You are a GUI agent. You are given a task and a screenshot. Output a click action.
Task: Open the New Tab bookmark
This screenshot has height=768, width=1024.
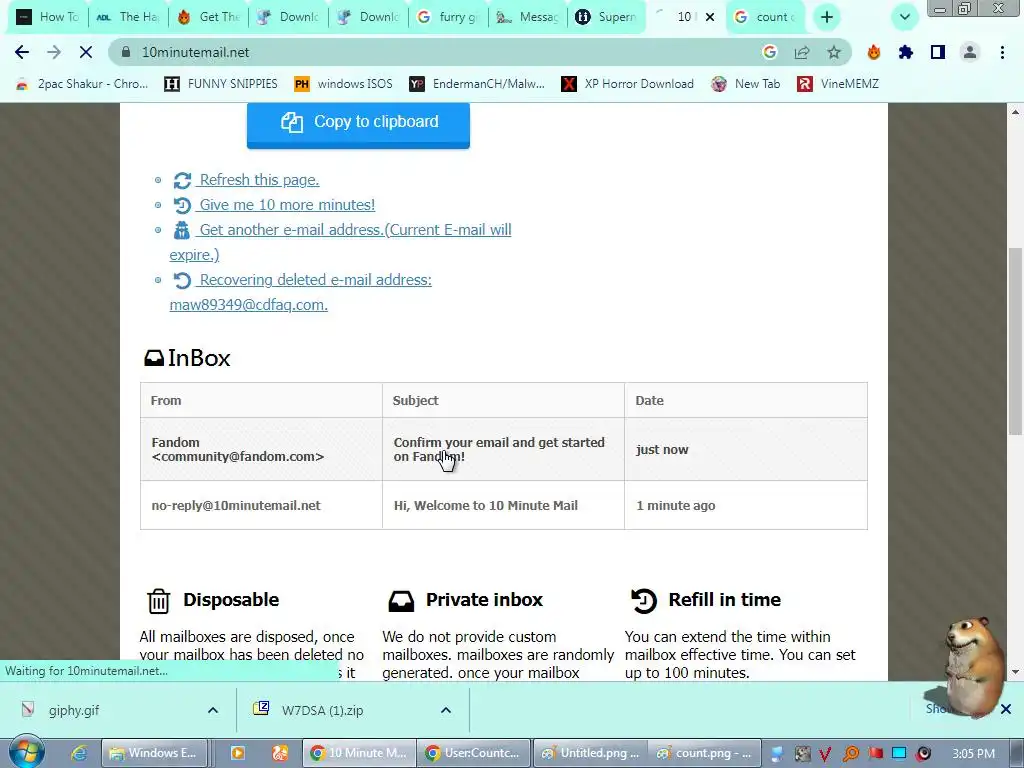[745, 84]
